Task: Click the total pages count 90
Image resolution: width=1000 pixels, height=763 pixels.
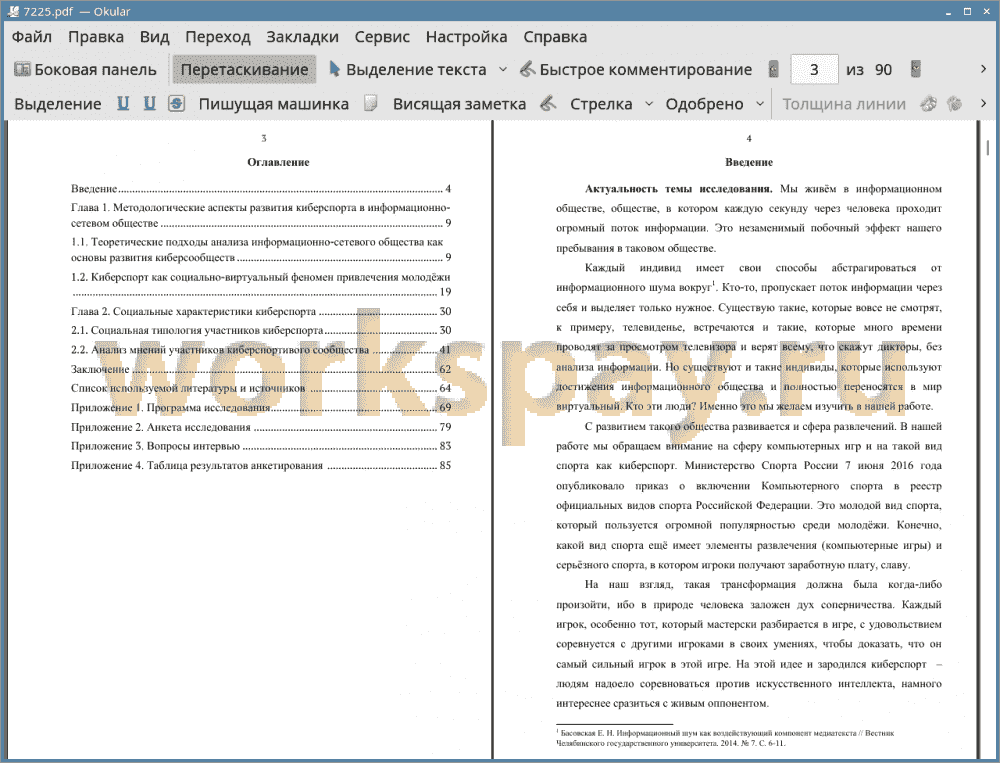Action: click(x=883, y=70)
